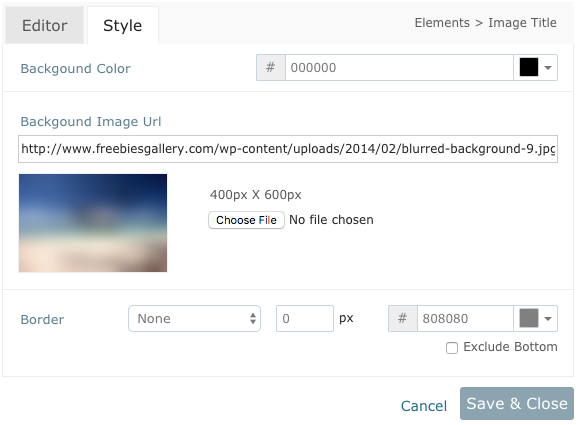Click the border color 808080 field
The image size is (579, 425).
pyautogui.click(x=465, y=318)
